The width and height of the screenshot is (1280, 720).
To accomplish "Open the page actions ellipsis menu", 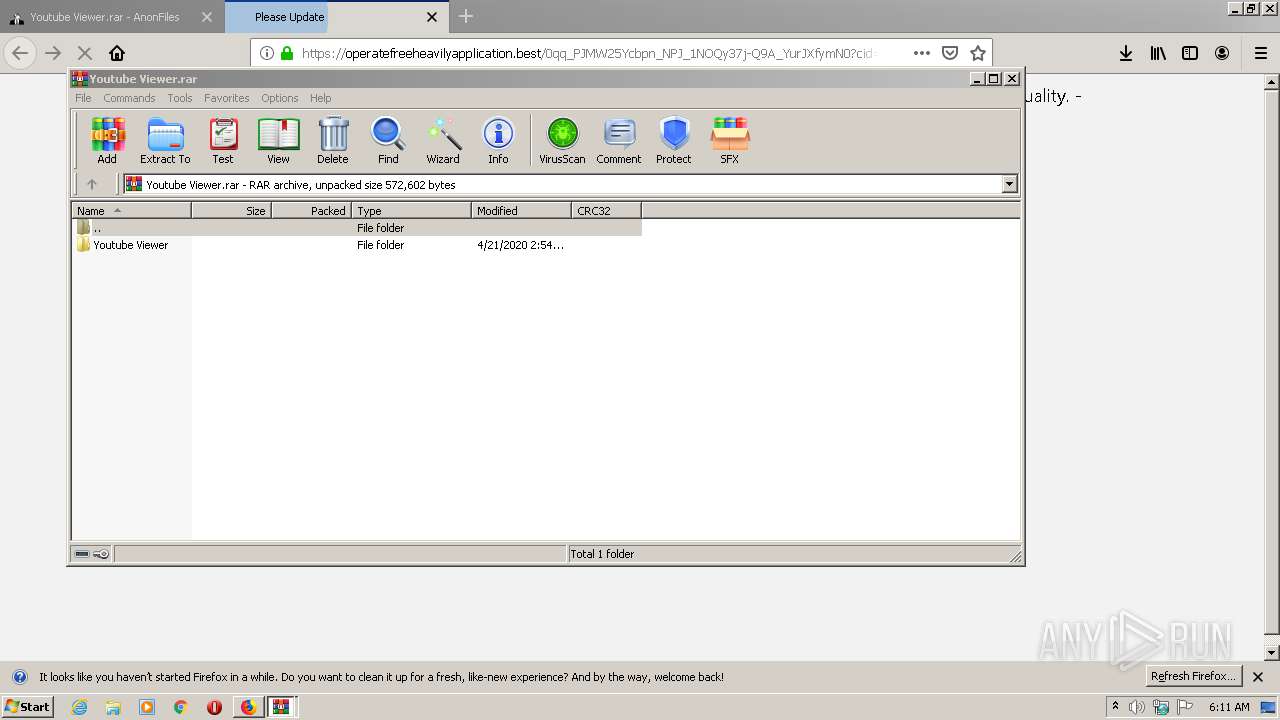I will (x=922, y=53).
